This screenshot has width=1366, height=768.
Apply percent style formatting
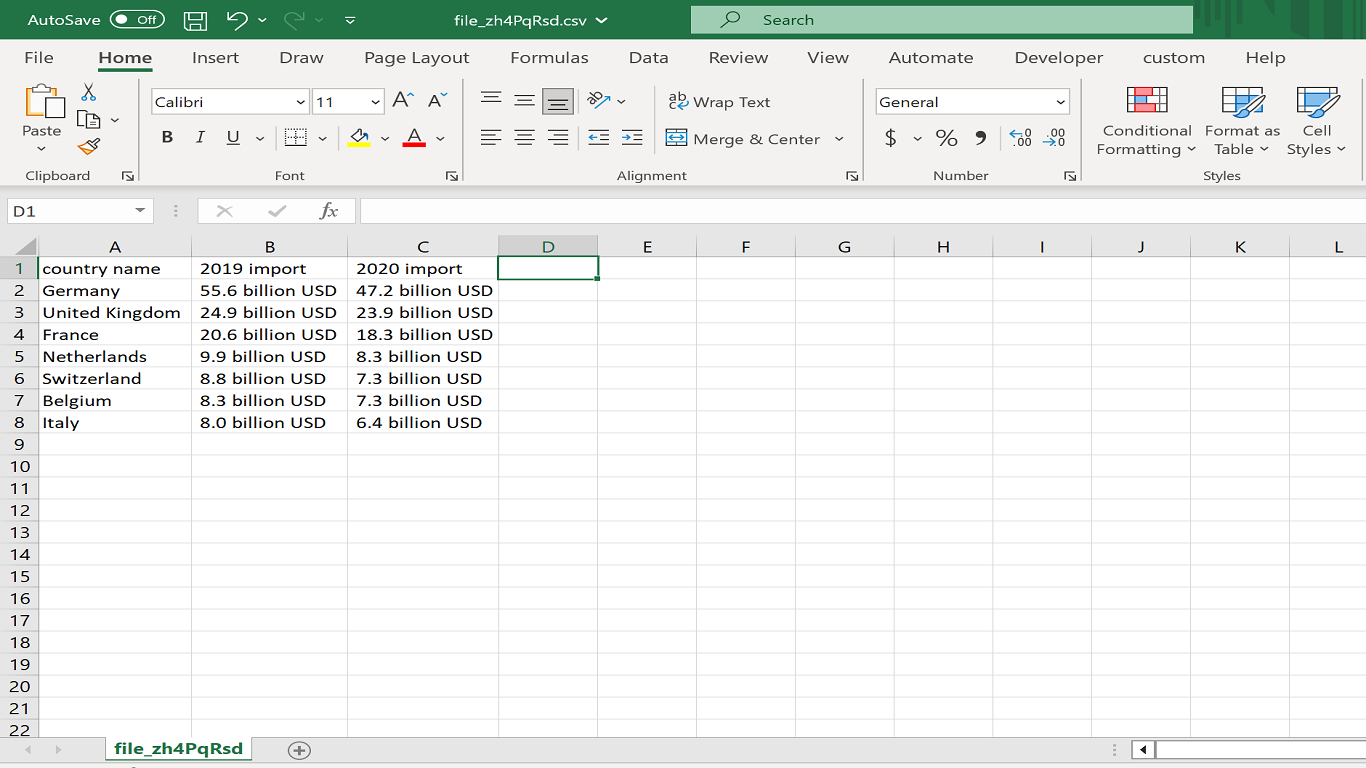(x=946, y=138)
